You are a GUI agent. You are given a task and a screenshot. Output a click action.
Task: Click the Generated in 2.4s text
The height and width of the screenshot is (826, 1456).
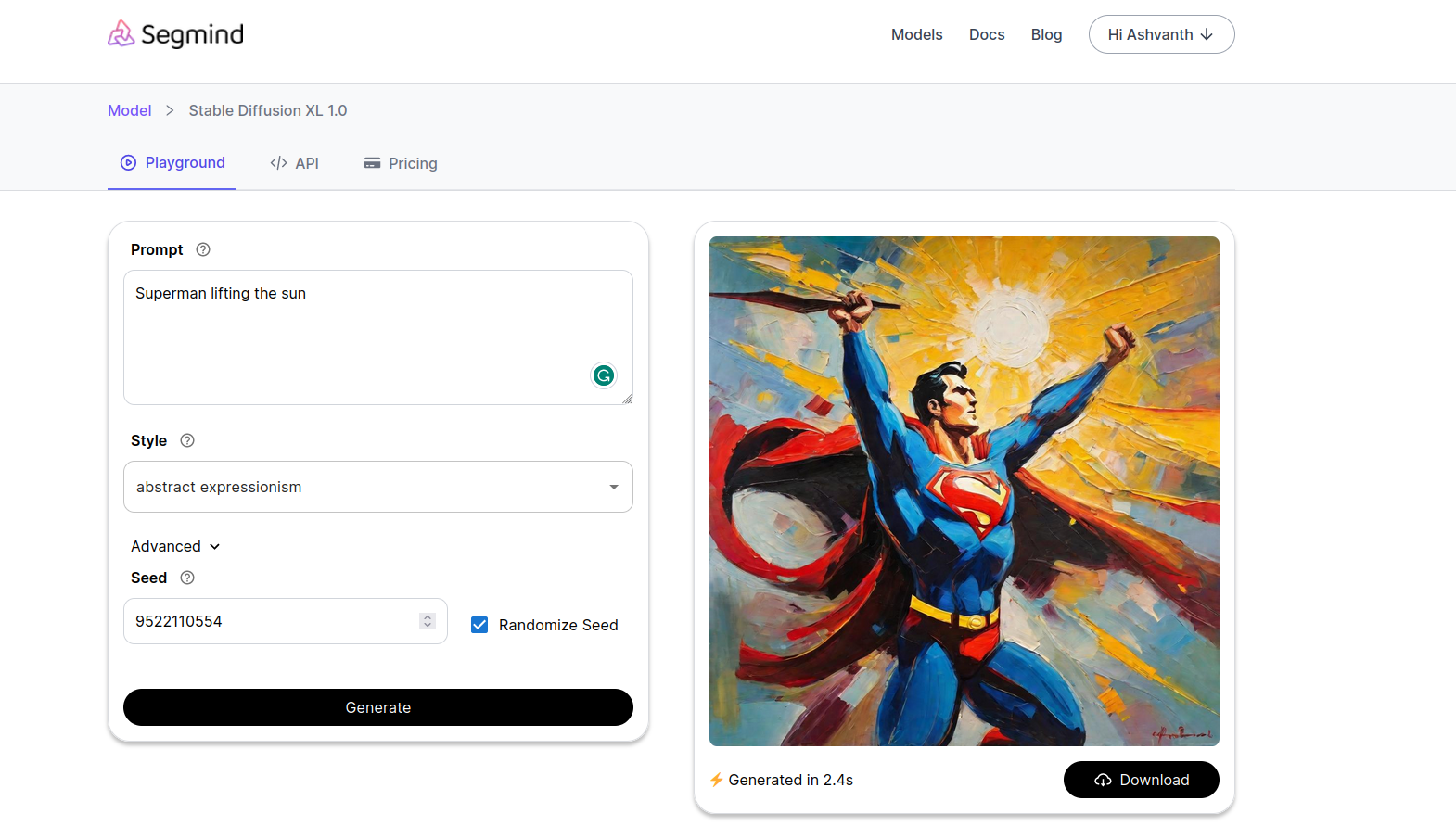[x=790, y=780]
